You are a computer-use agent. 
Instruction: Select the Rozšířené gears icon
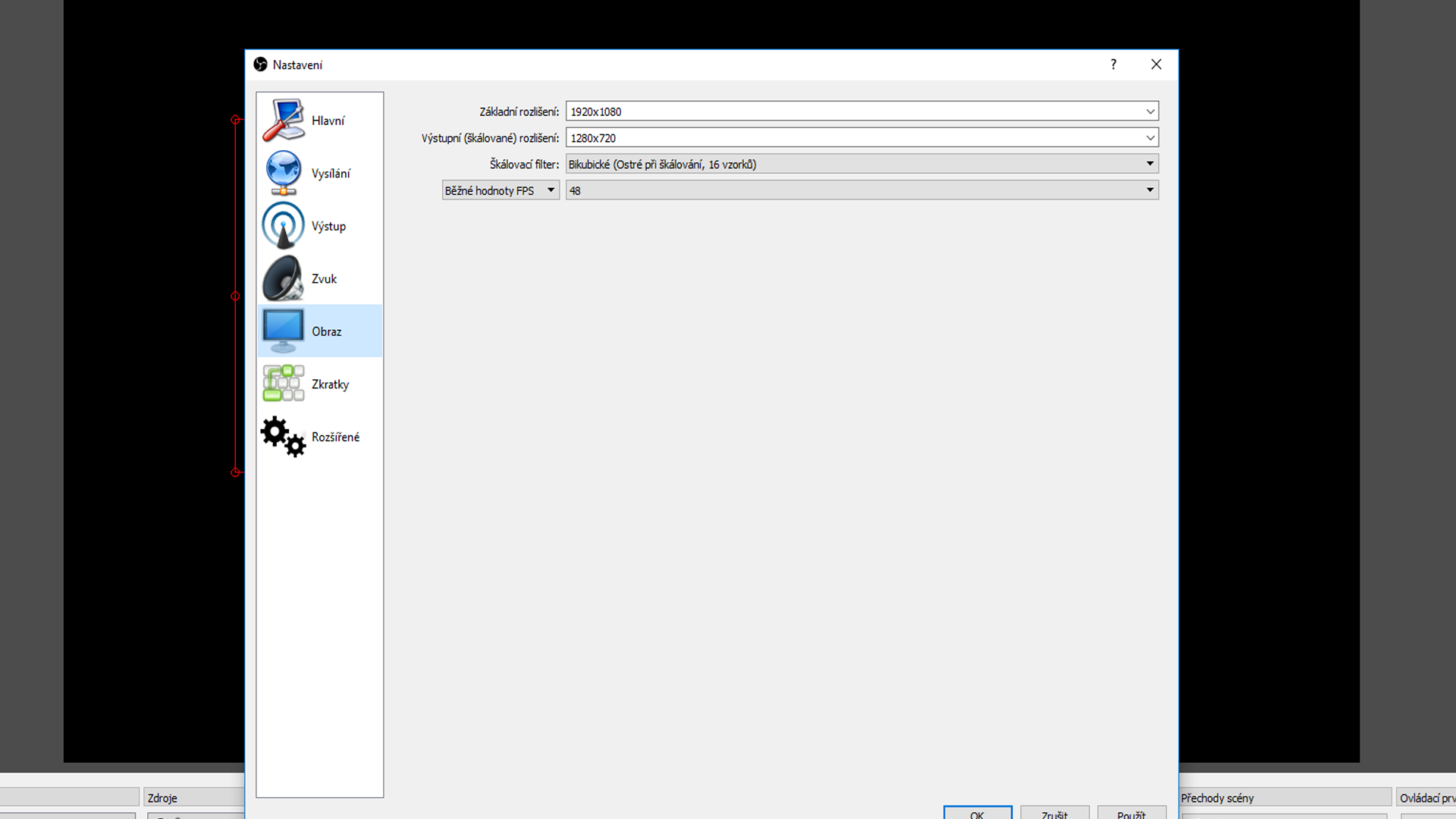click(x=283, y=436)
